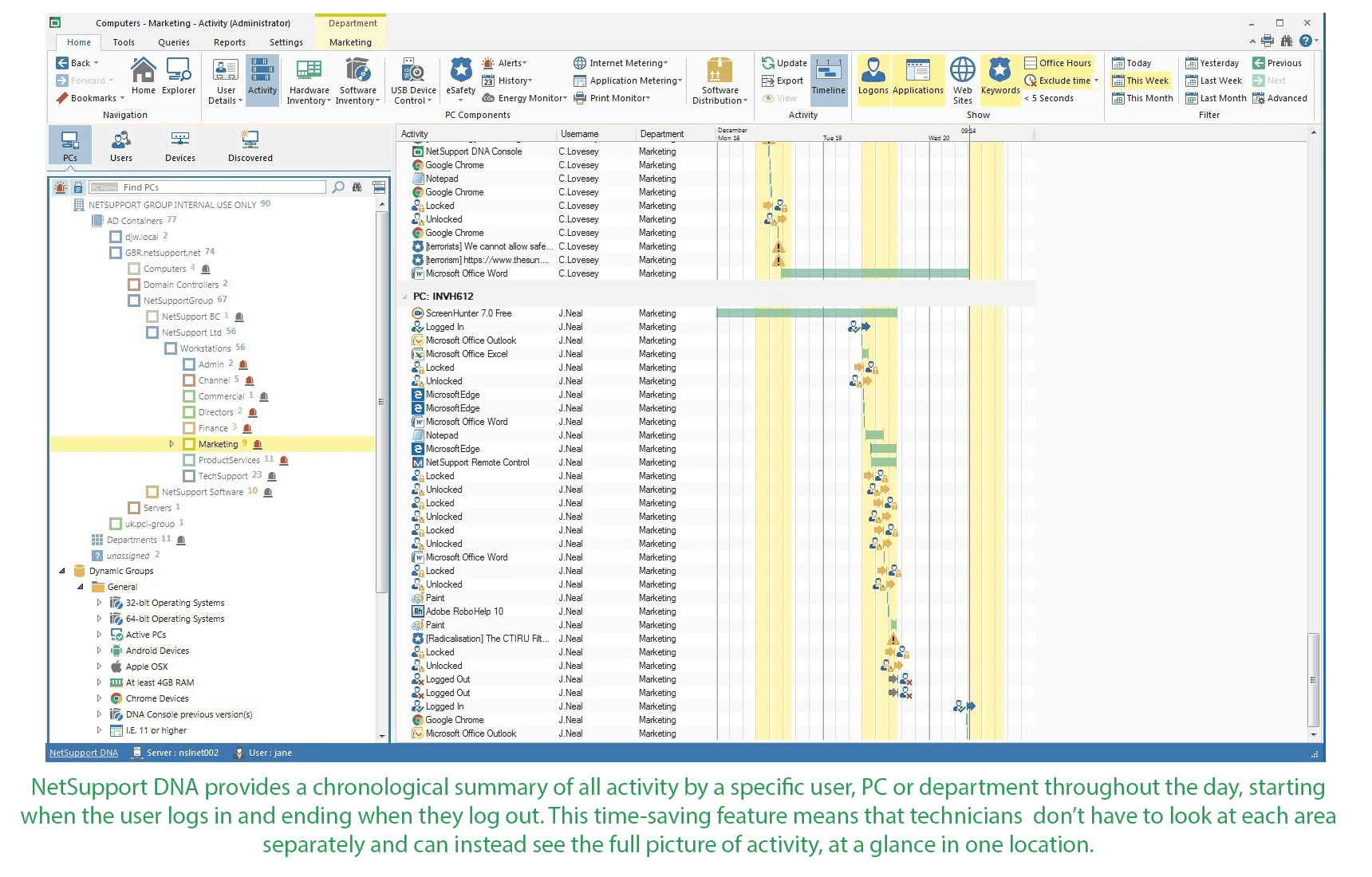
Task: Filter activity to This Month
Action: click(1142, 98)
